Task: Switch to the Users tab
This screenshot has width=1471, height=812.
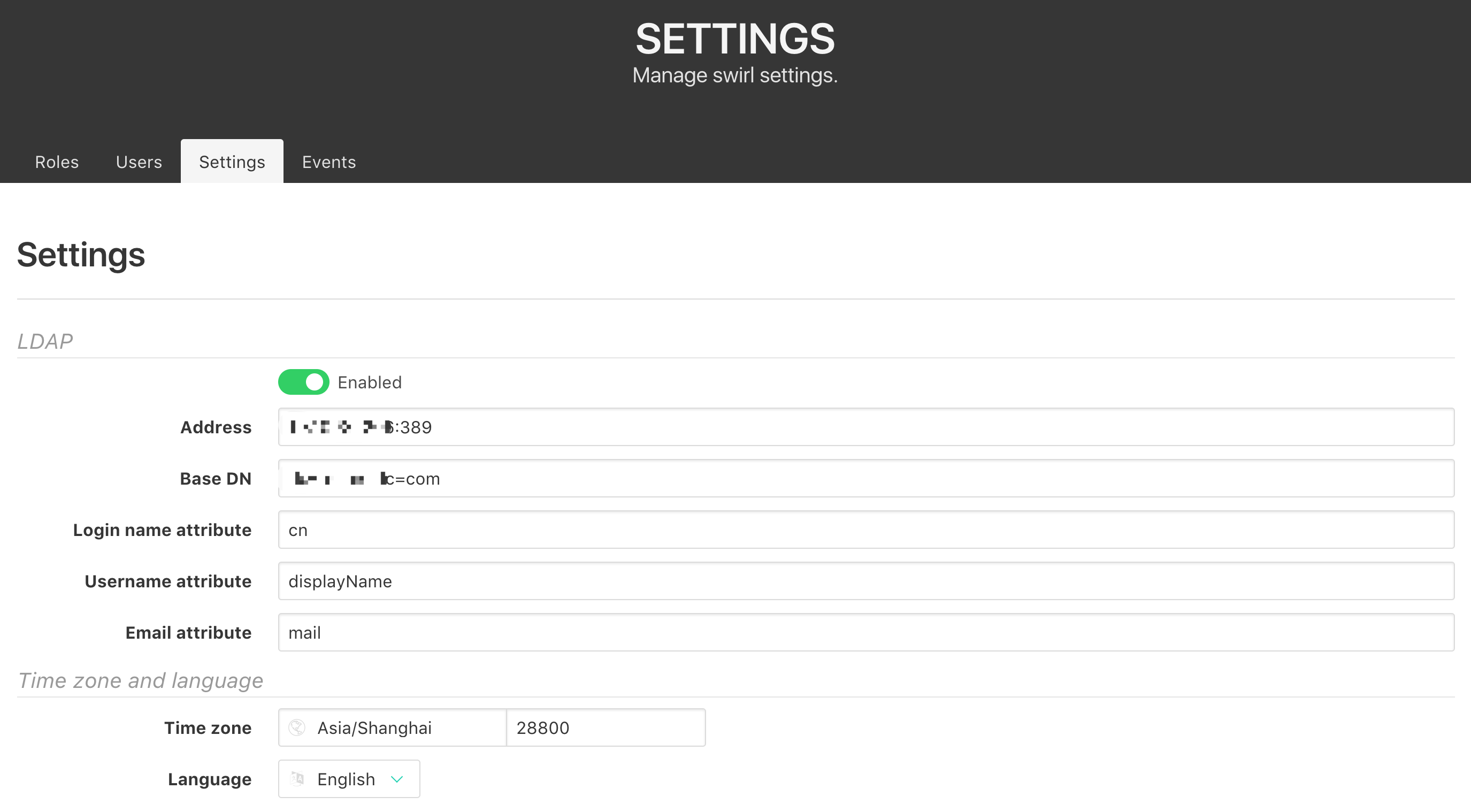Action: pyautogui.click(x=139, y=162)
